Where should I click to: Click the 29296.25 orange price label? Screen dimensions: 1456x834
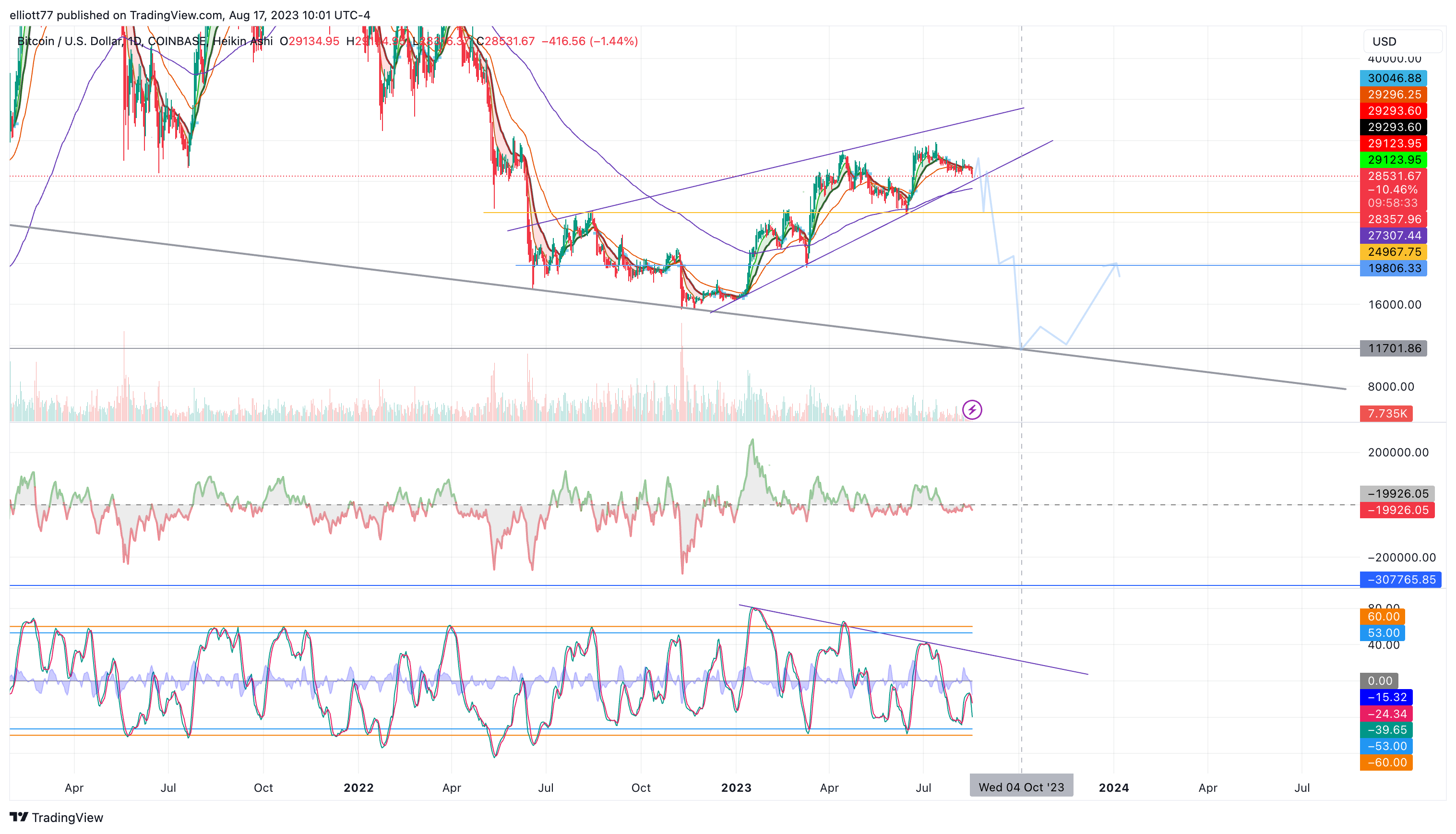pyautogui.click(x=1393, y=94)
